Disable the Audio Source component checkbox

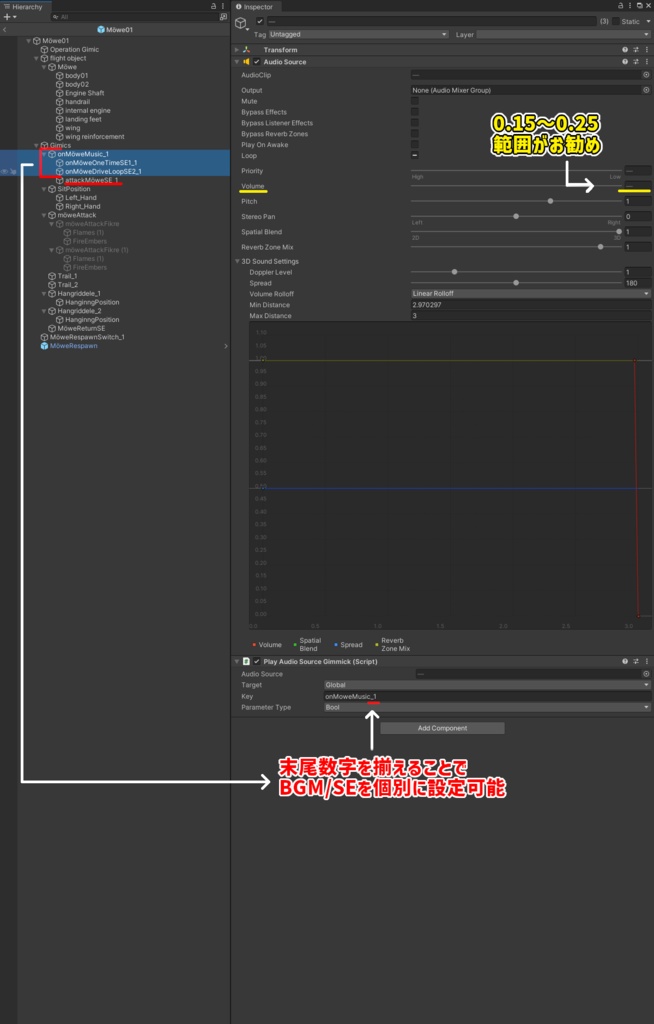pos(257,62)
